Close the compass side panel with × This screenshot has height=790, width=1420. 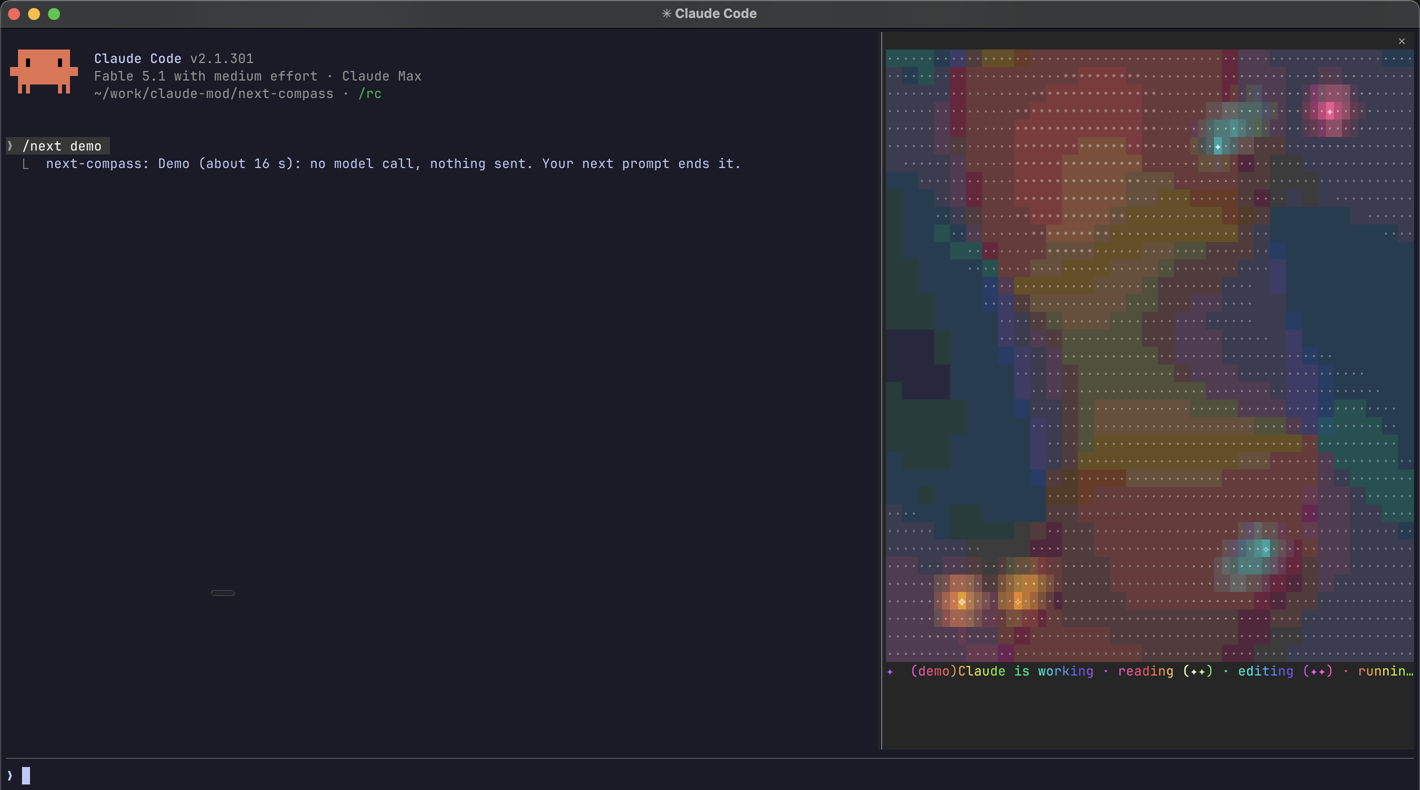1402,41
